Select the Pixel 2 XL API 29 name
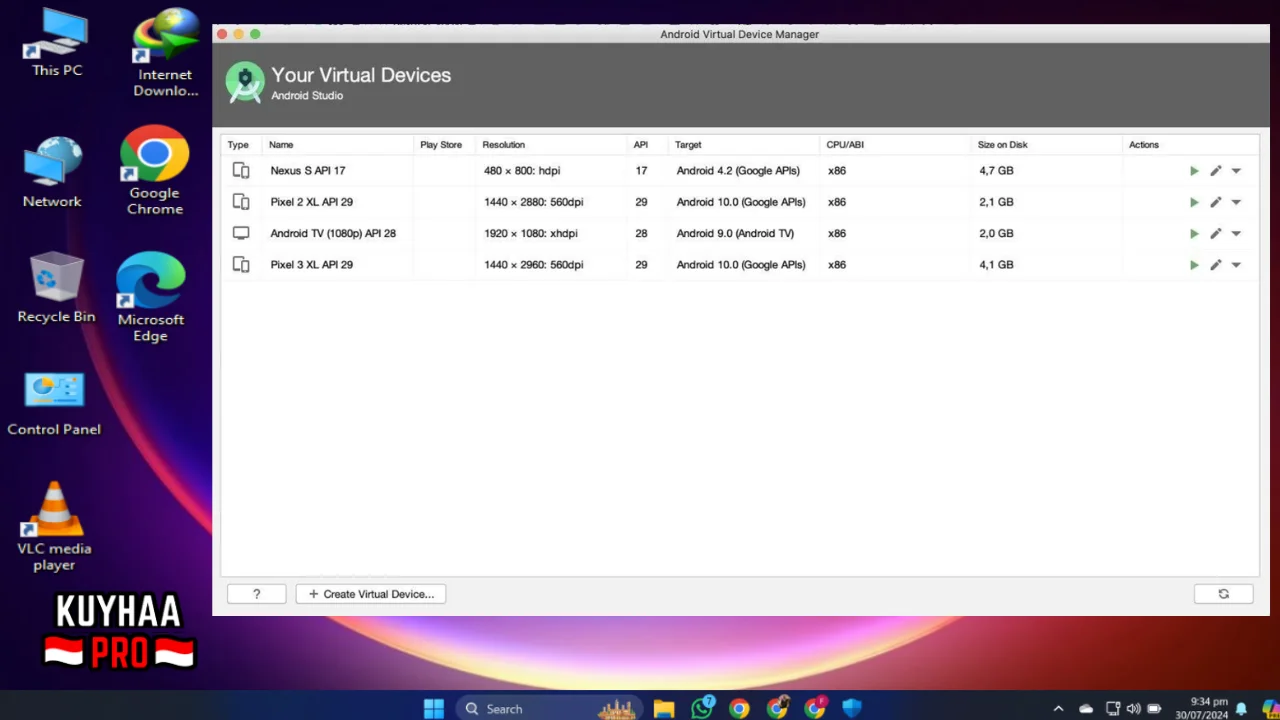This screenshot has height=720, width=1280. point(312,202)
